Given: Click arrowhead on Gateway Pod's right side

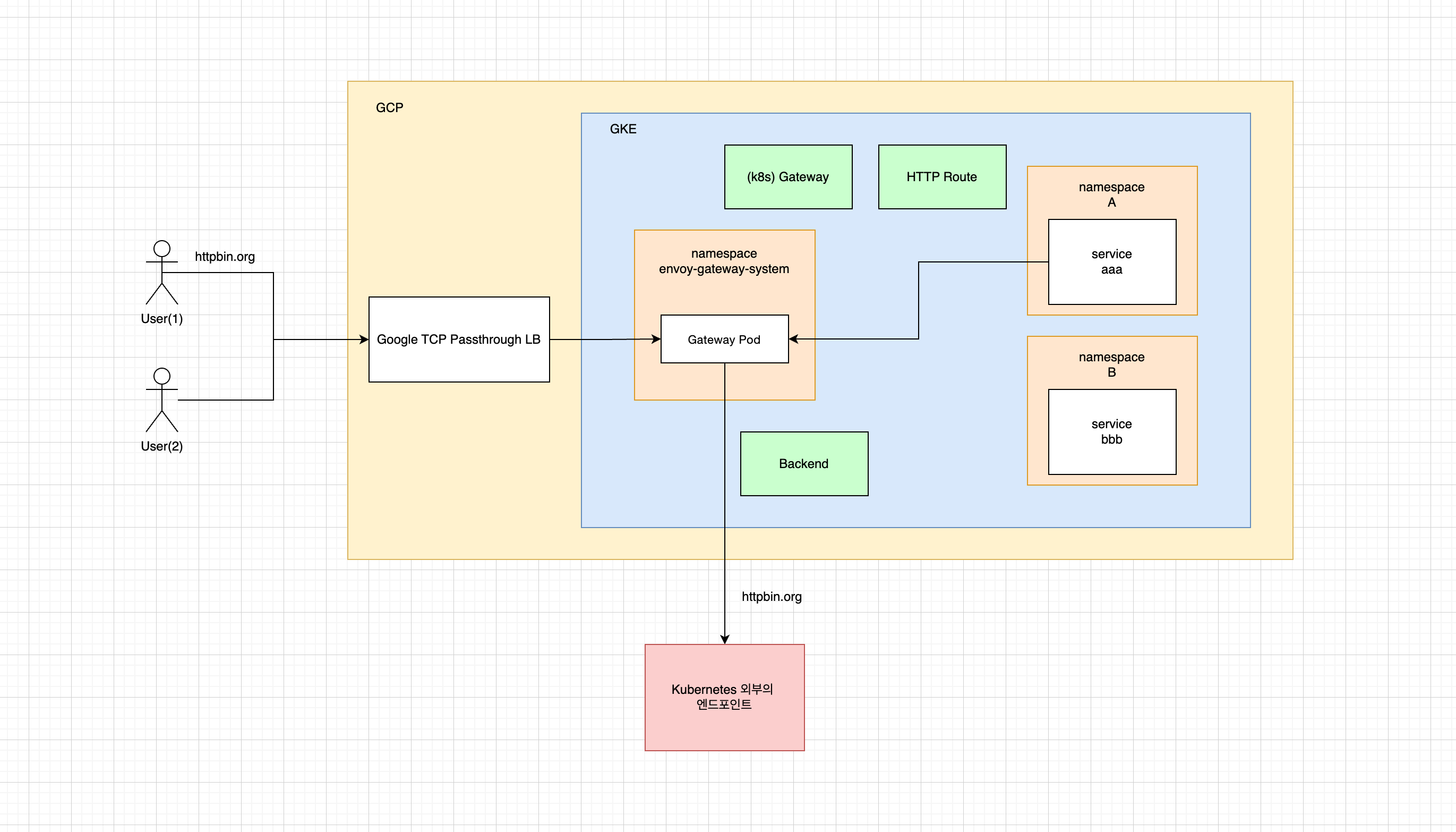Looking at the screenshot, I should 794,339.
